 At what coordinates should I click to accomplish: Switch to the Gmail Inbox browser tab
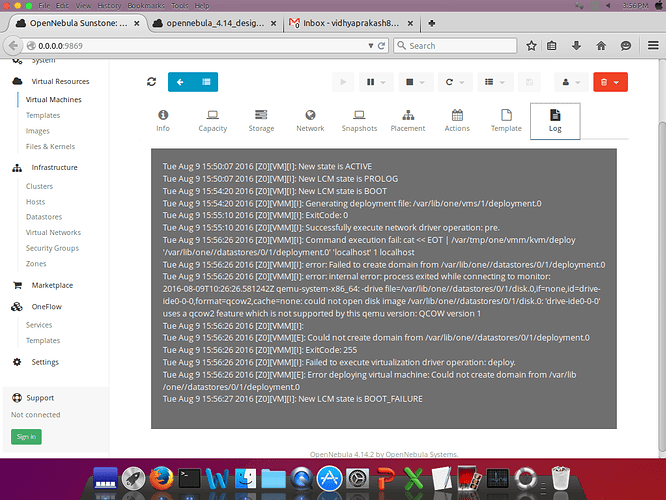351,23
